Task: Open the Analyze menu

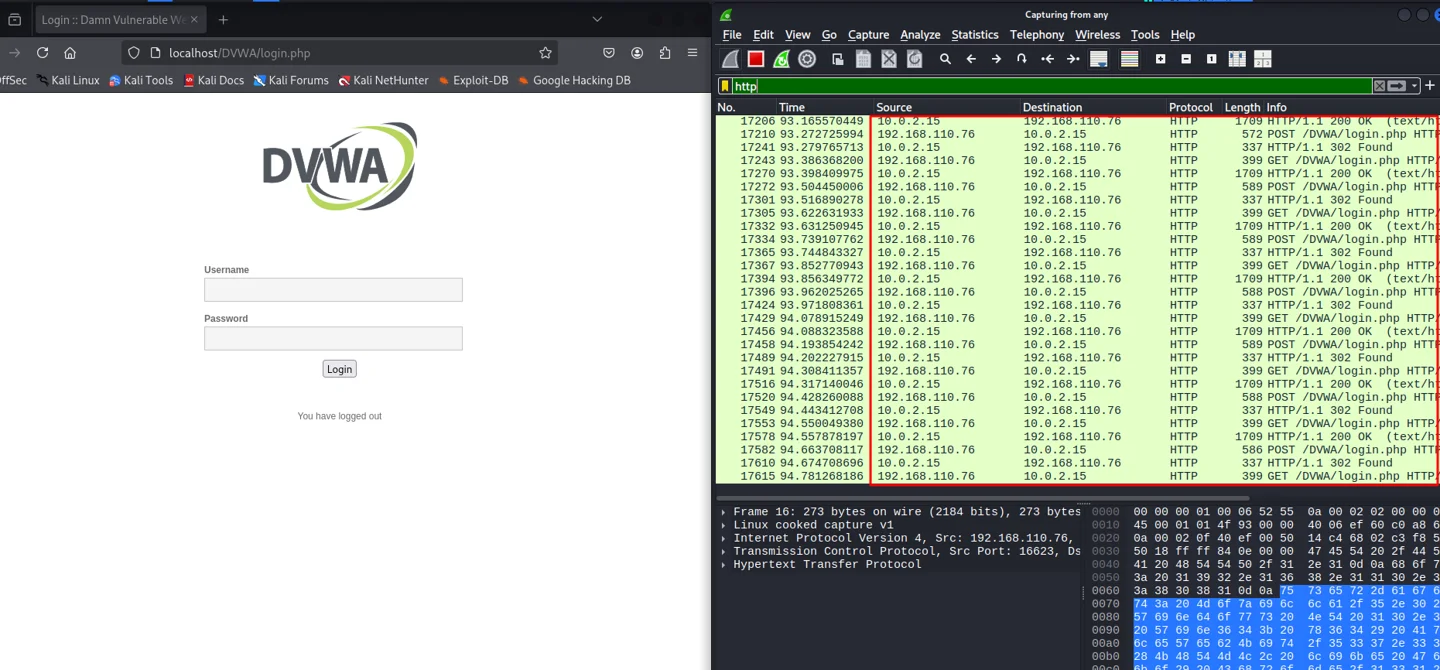Action: (919, 35)
